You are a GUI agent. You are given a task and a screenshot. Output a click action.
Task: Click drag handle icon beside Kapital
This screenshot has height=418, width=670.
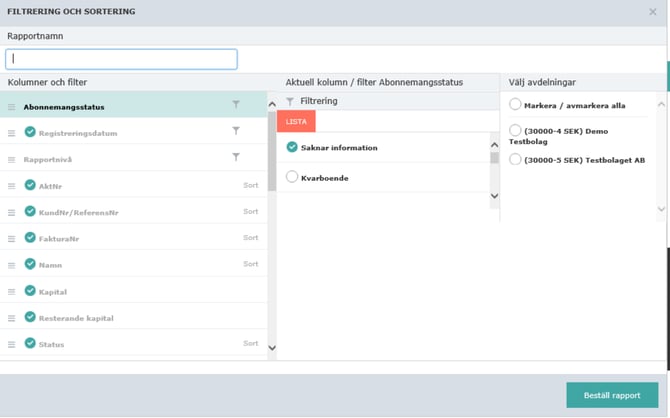tap(12, 292)
